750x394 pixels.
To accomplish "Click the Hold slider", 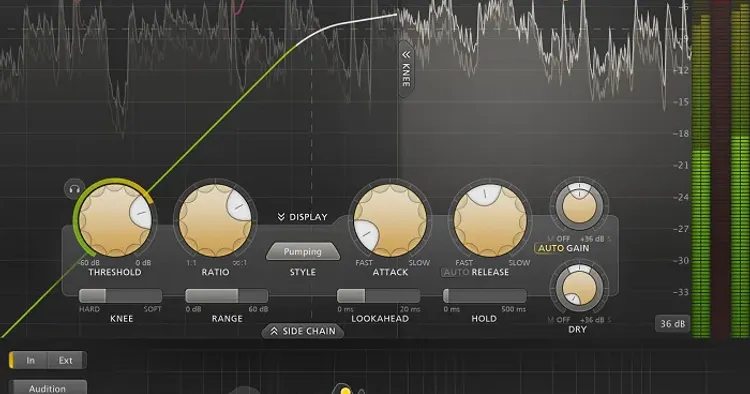I will click(485, 296).
